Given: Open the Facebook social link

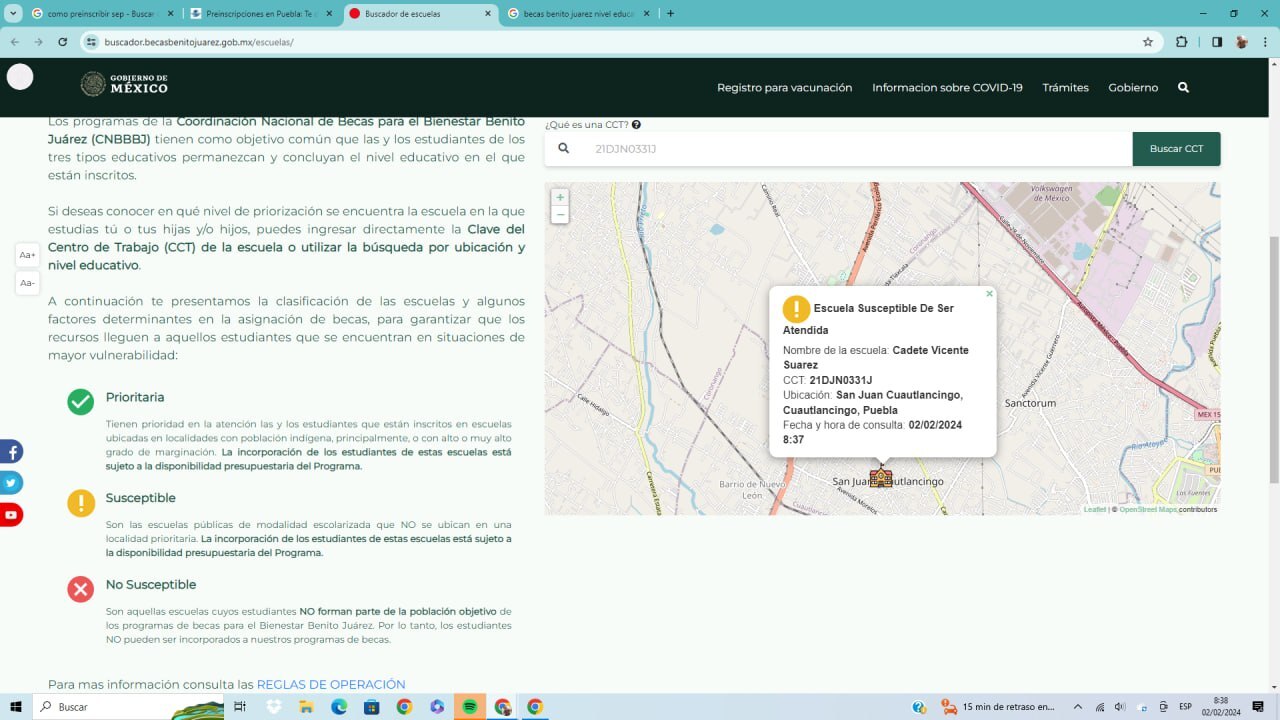Looking at the screenshot, I should (x=11, y=452).
